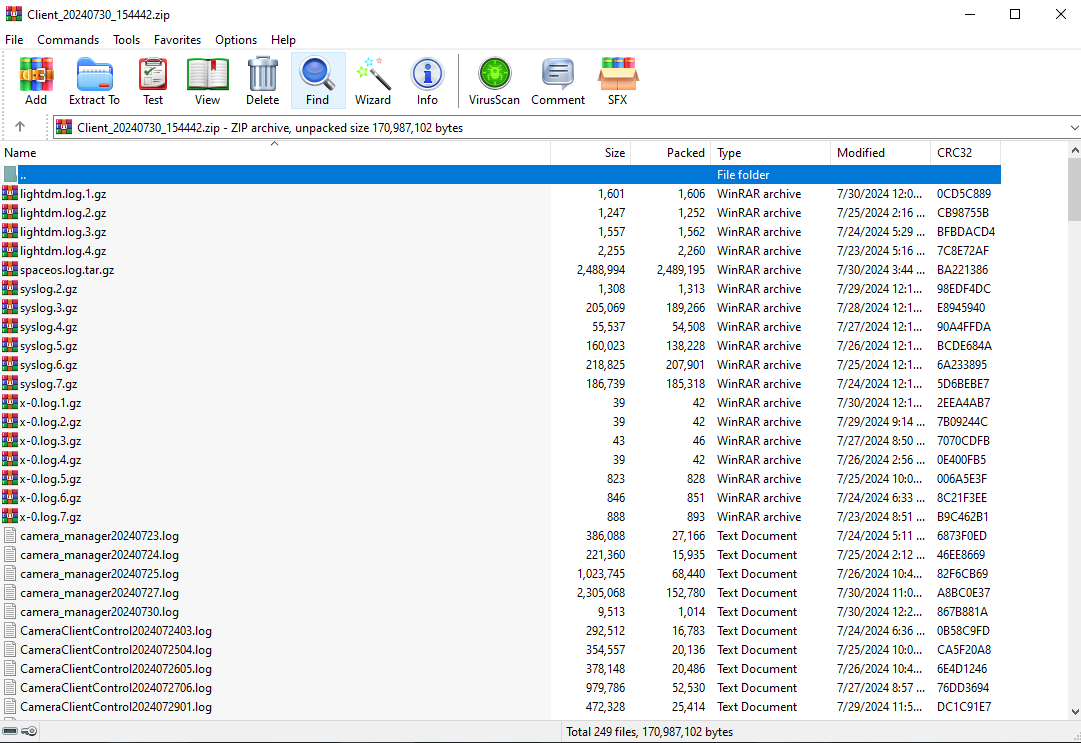Screen dimensions: 1081x743
Task: Select the CameraClientControl2024072706.log file name
Action: (x=117, y=688)
